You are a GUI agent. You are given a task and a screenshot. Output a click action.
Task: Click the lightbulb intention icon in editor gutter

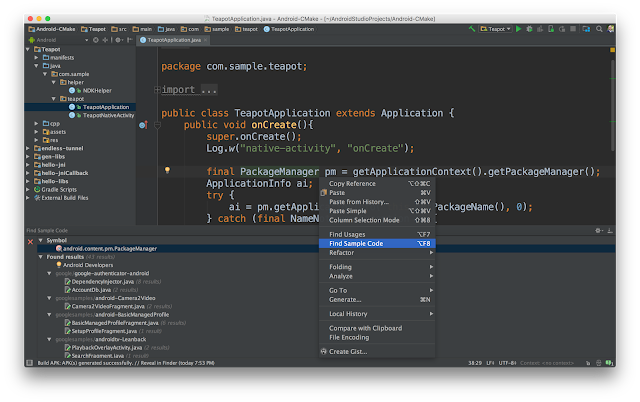168,171
